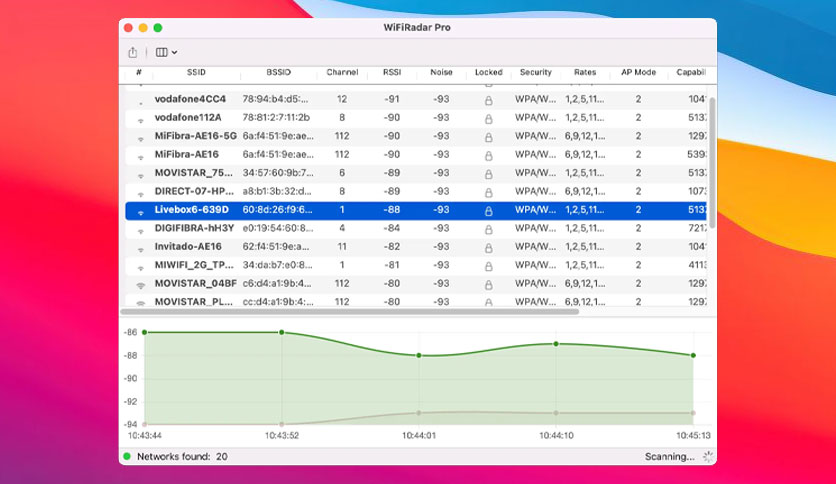
Task: Sort by Locked column header
Action: coord(488,72)
